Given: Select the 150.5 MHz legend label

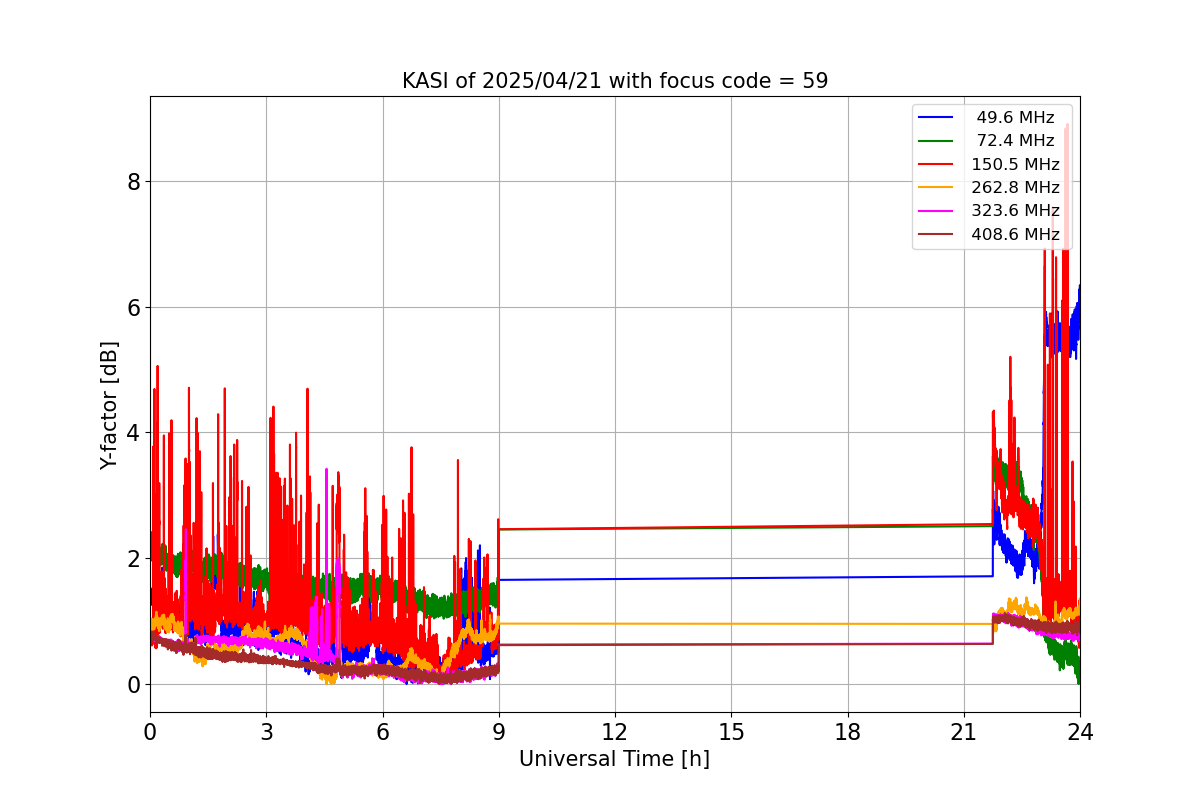Looking at the screenshot, I should (x=1015, y=164).
